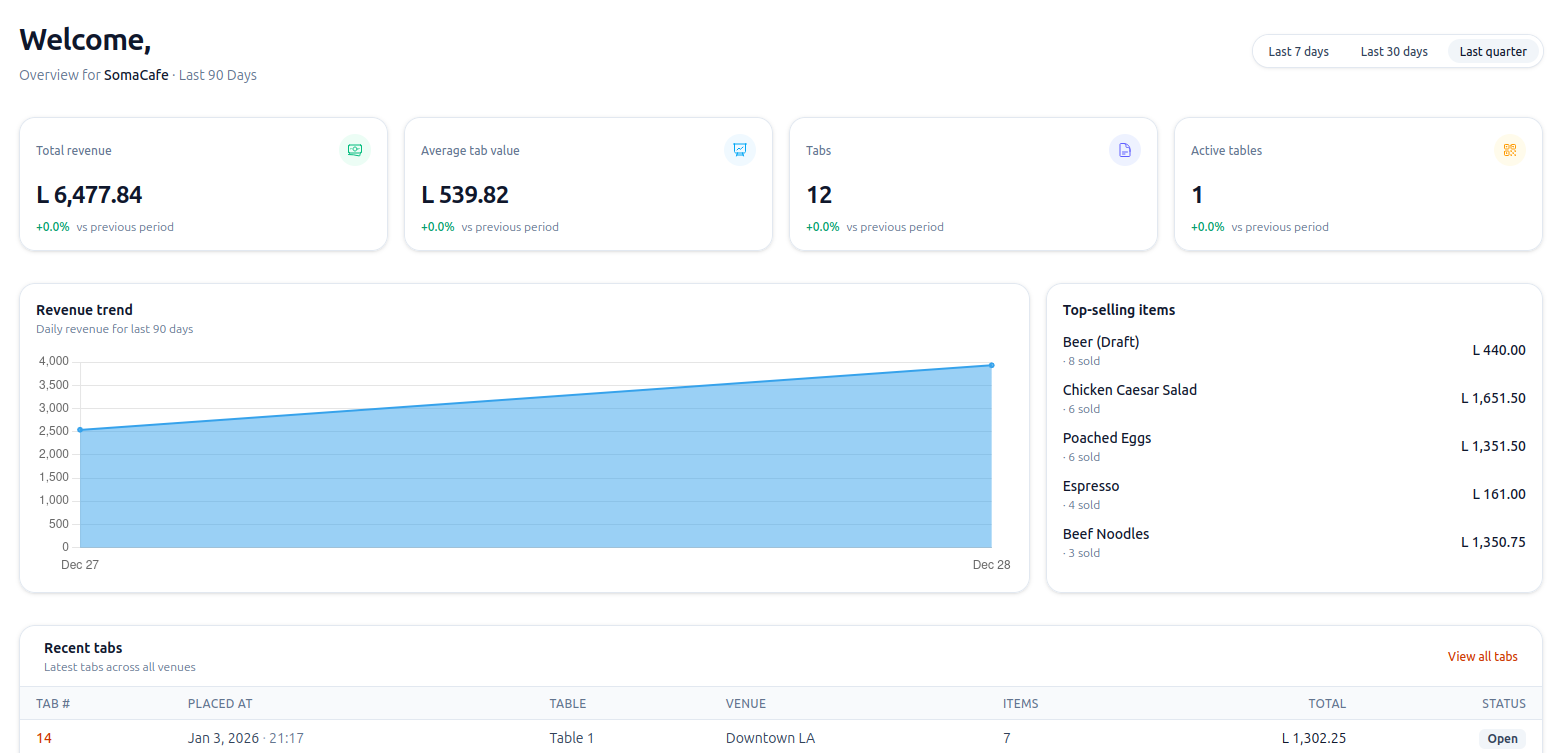This screenshot has width=1556, height=753.
Task: Click the Average tab value chart icon
Action: tap(739, 150)
